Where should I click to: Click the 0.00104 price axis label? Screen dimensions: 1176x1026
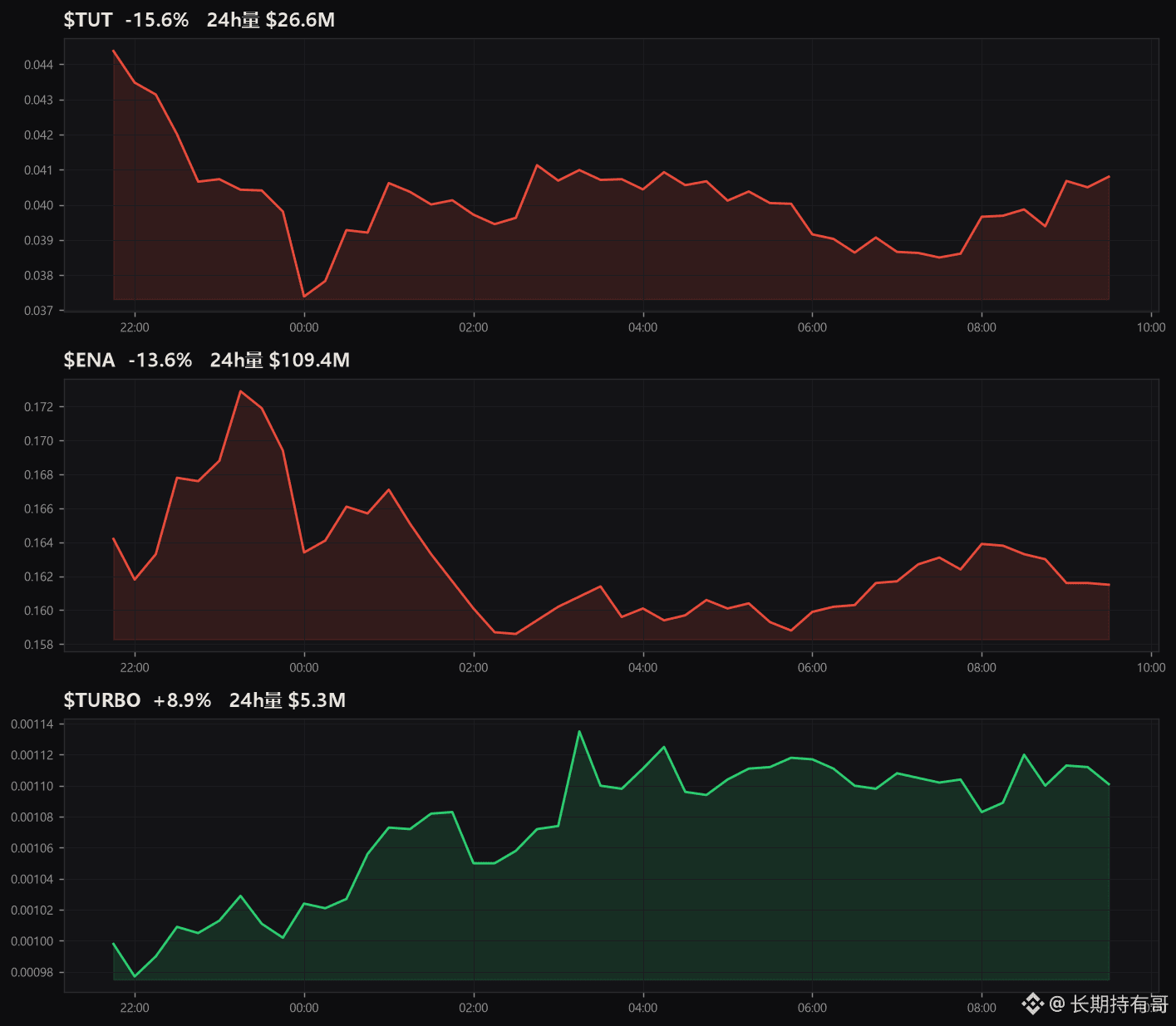pyautogui.click(x=32, y=880)
